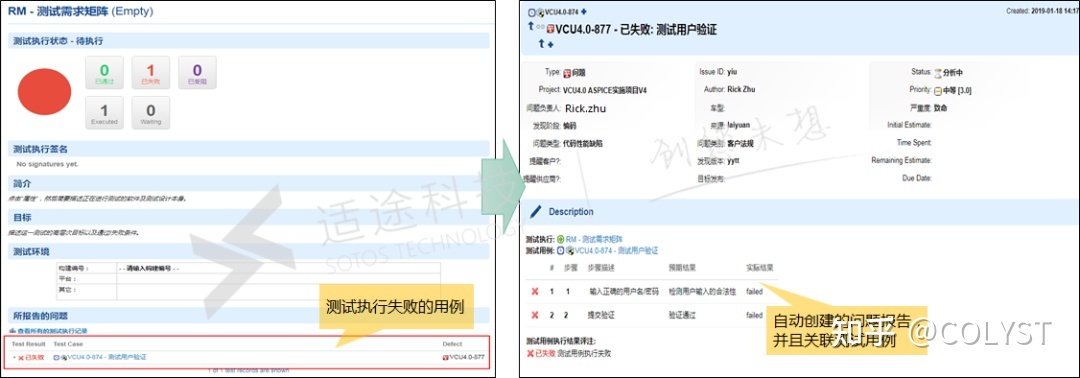Click the 代码性能缺陷 问题类型 value
1080x378 pixels.
(583, 144)
